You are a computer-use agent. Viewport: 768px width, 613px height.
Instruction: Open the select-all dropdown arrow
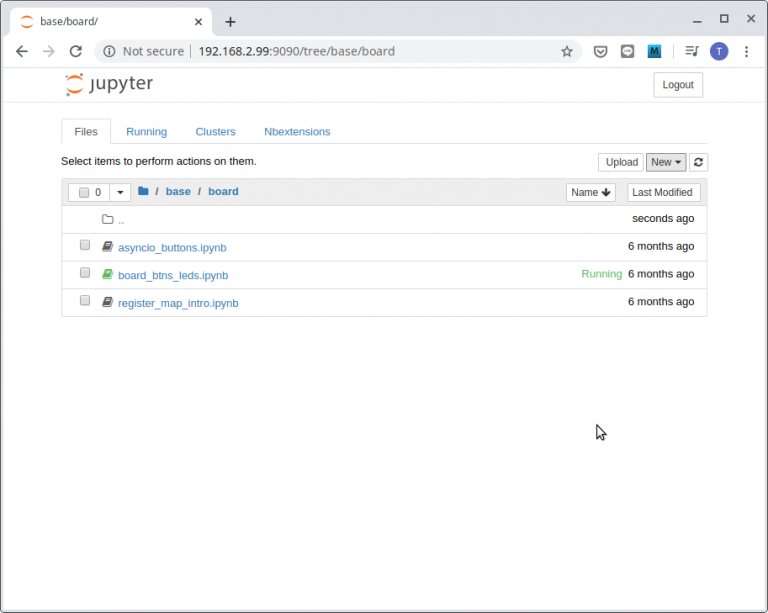tap(120, 192)
